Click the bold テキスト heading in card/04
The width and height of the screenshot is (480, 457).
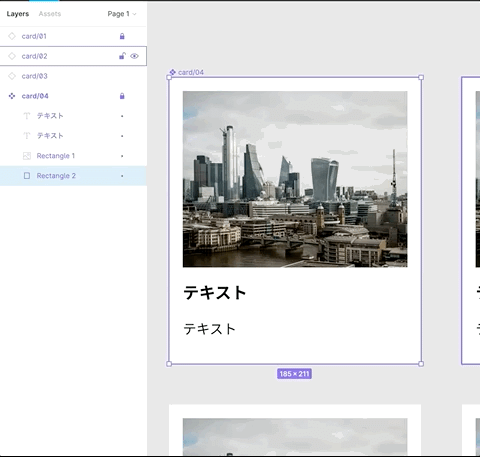click(x=215, y=293)
